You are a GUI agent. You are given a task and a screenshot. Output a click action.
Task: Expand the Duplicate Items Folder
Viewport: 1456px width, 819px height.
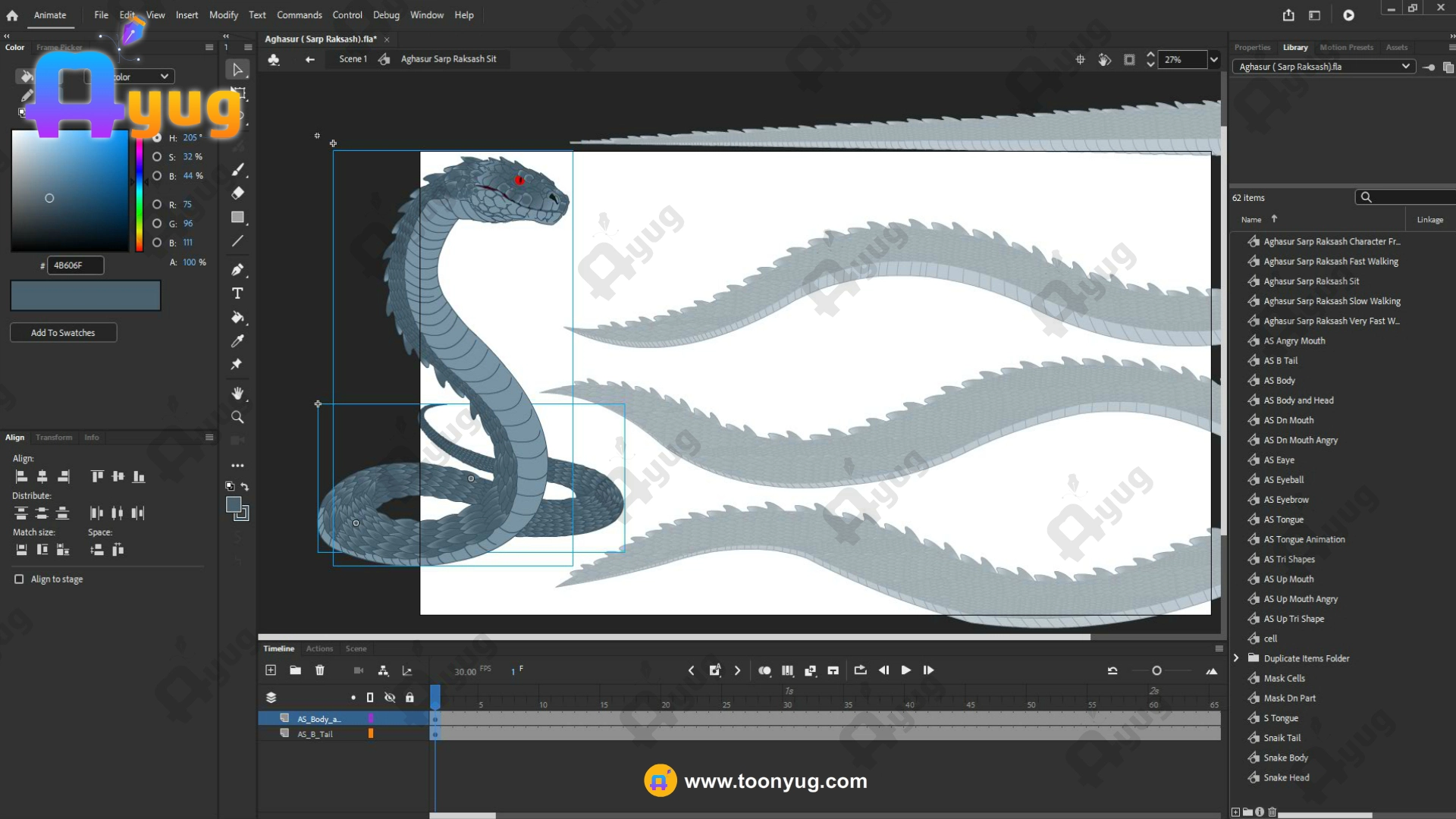(1236, 658)
